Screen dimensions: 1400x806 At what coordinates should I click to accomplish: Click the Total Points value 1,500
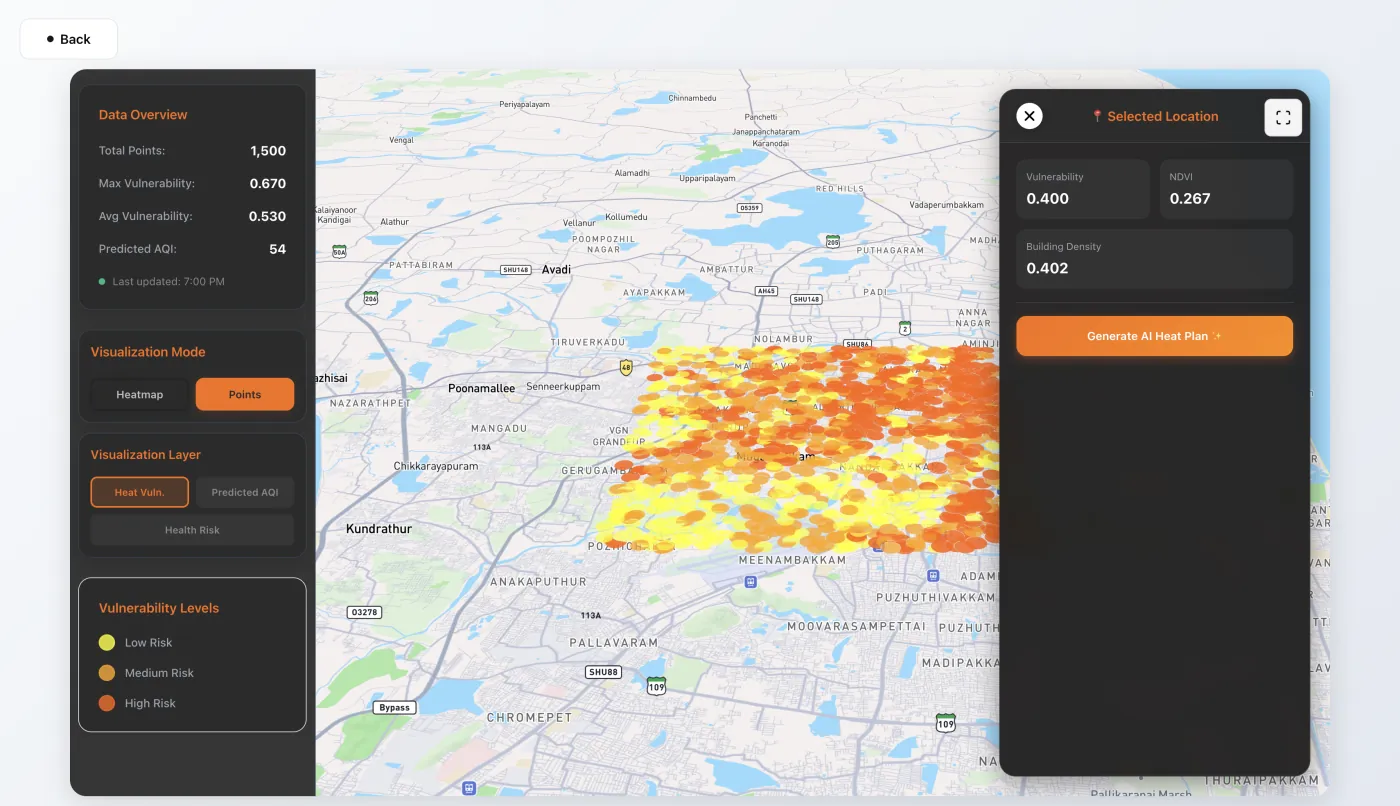pyautogui.click(x=268, y=151)
